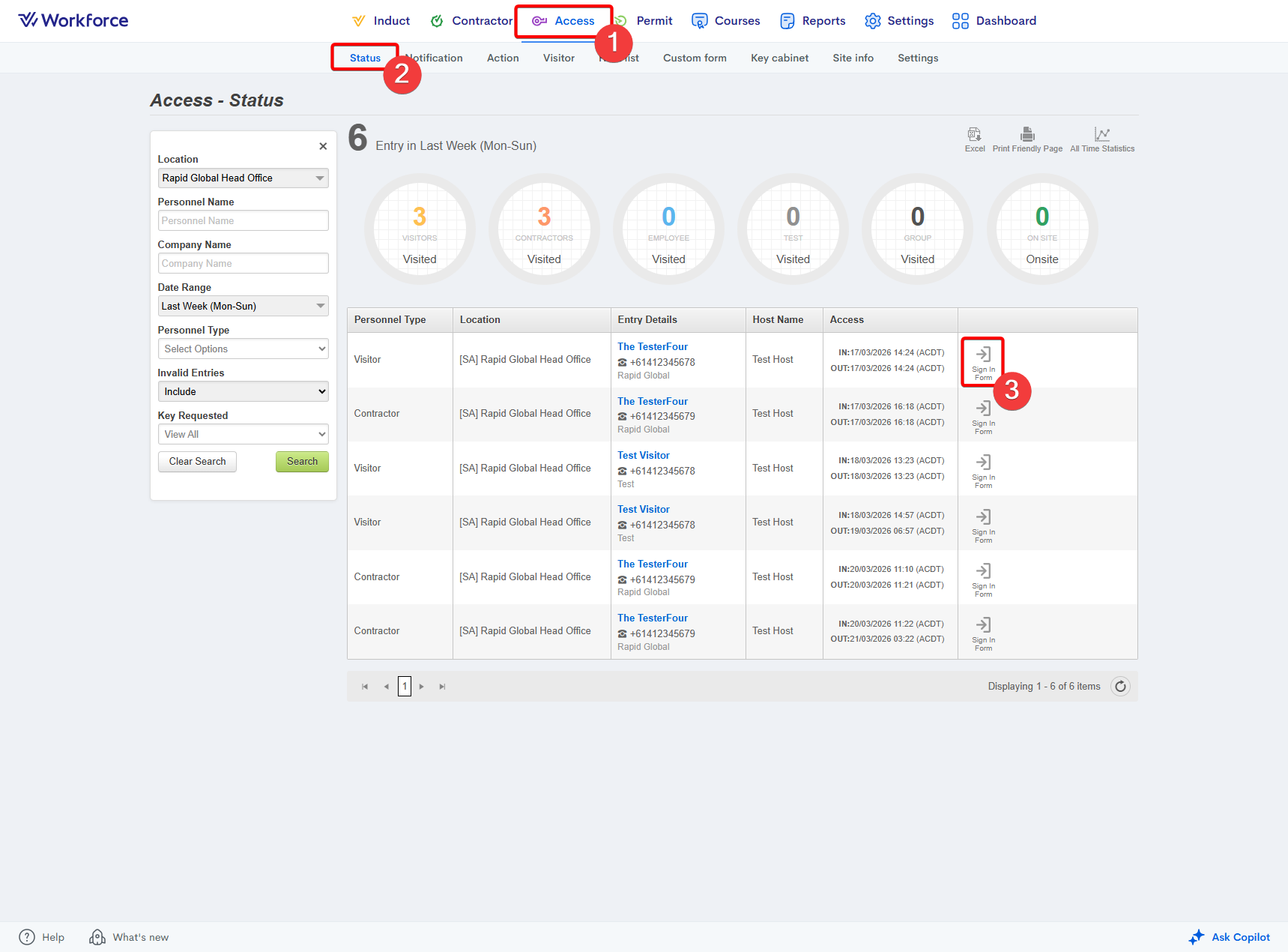
Task: Open All Time Statistics chart icon
Action: coord(1101,135)
